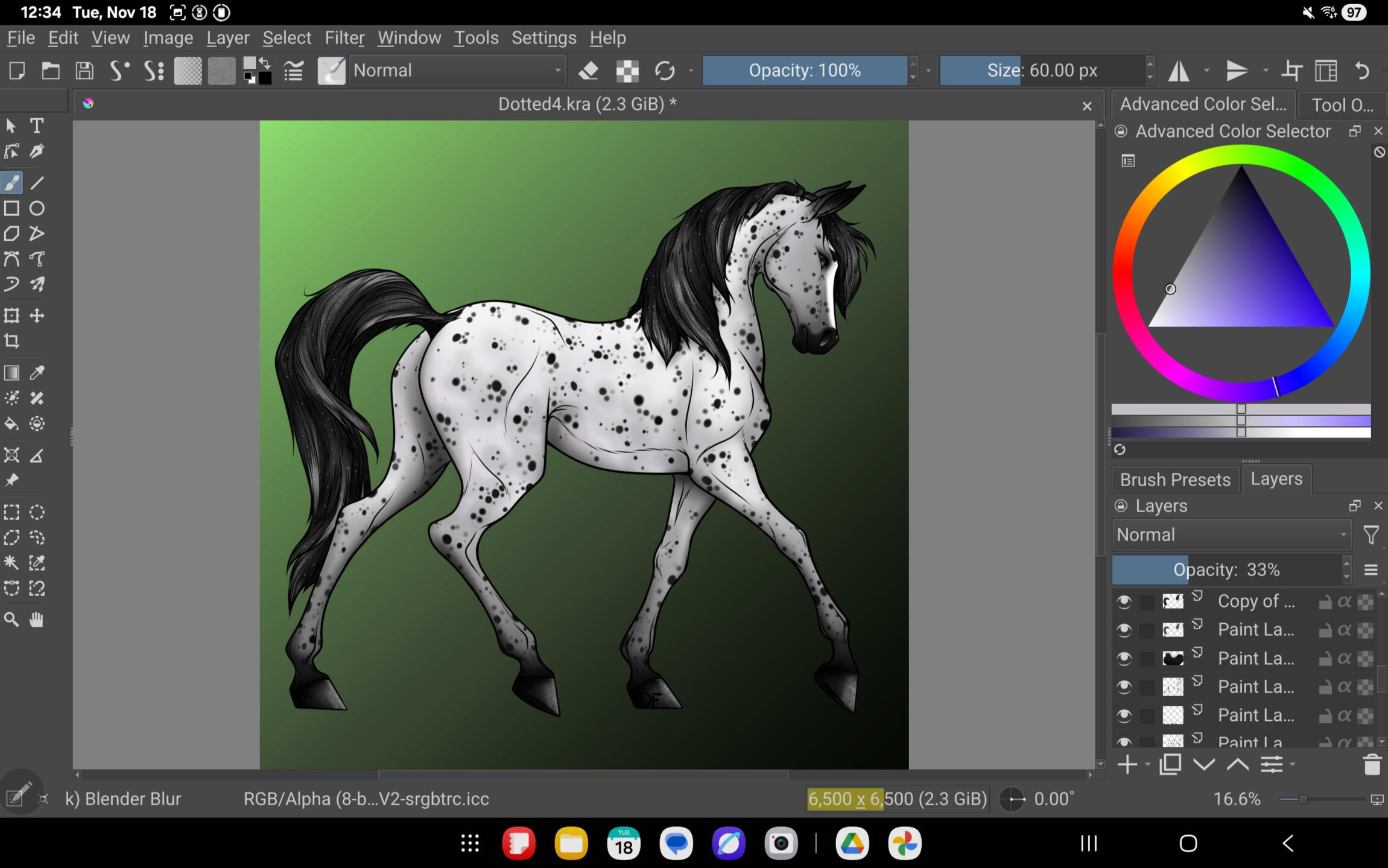Select the Color Sampler eyedropper tool
1388x868 pixels.
37,373
